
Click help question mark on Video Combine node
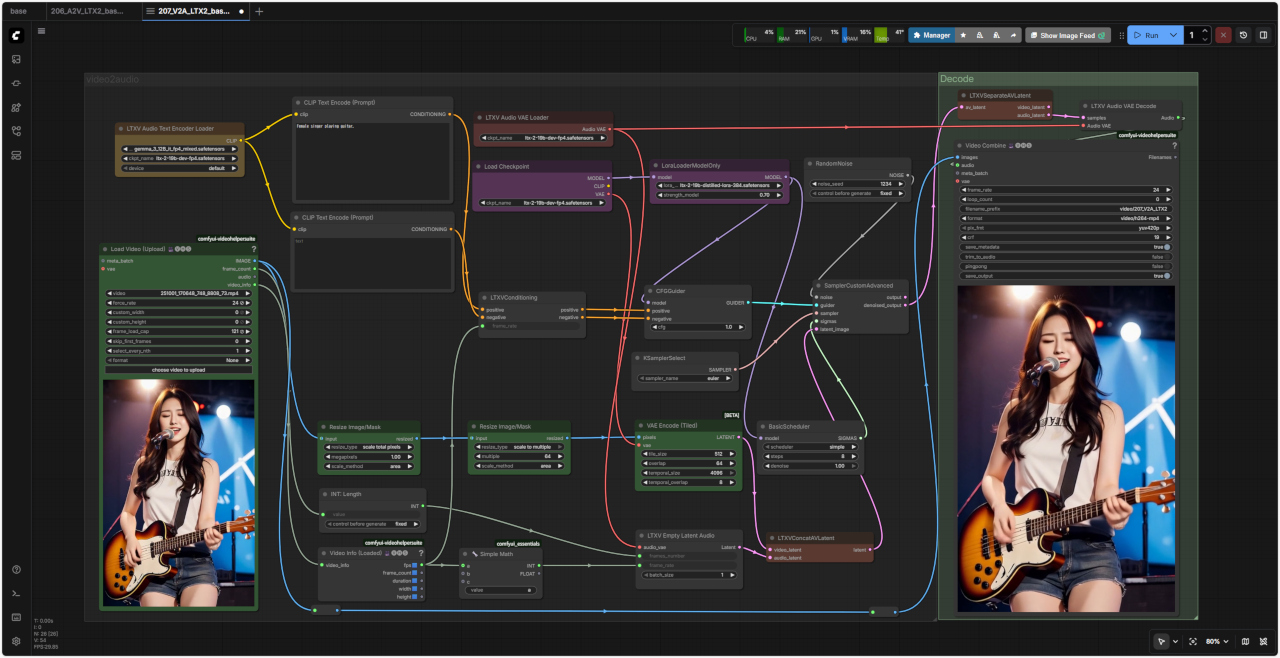tap(1174, 146)
